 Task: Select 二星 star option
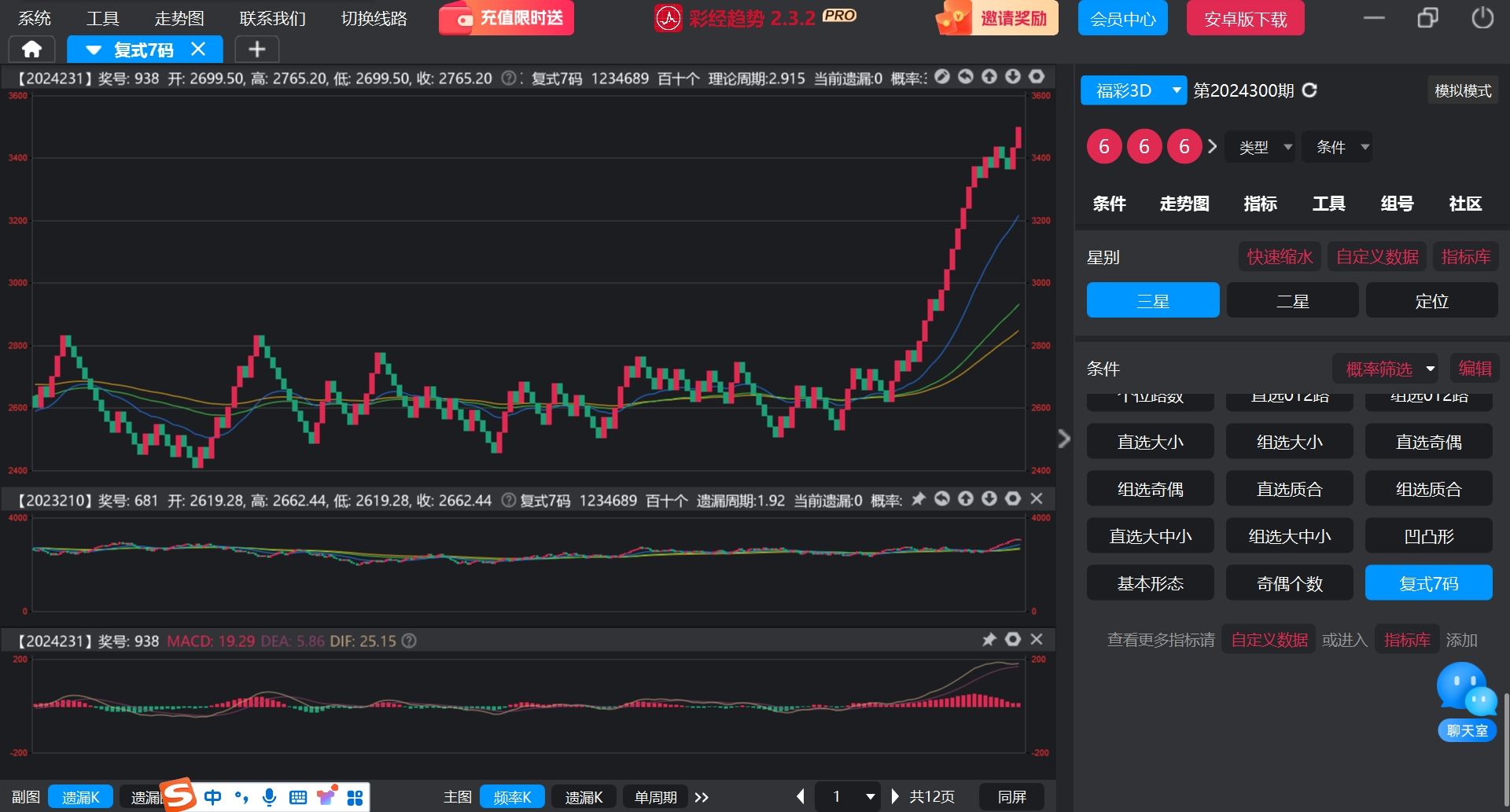[x=1292, y=300]
